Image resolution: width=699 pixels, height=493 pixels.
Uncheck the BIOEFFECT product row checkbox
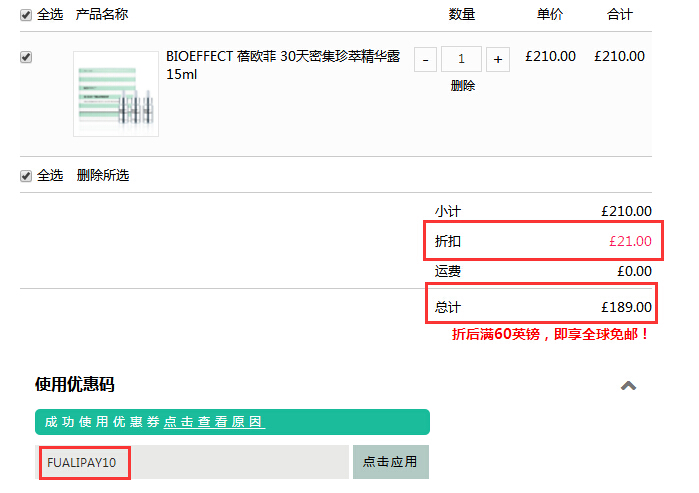(x=26, y=57)
